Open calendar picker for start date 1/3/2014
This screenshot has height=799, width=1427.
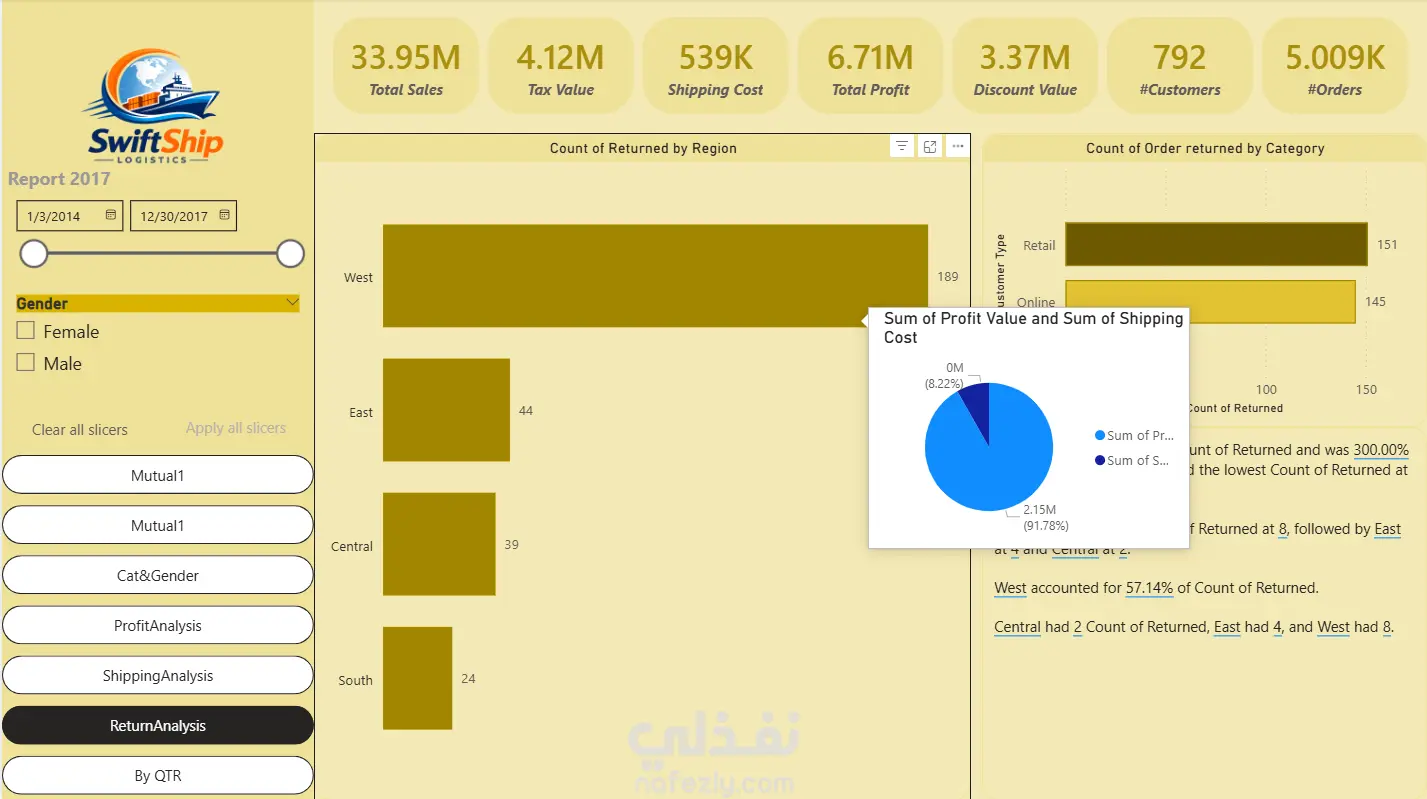(111, 215)
